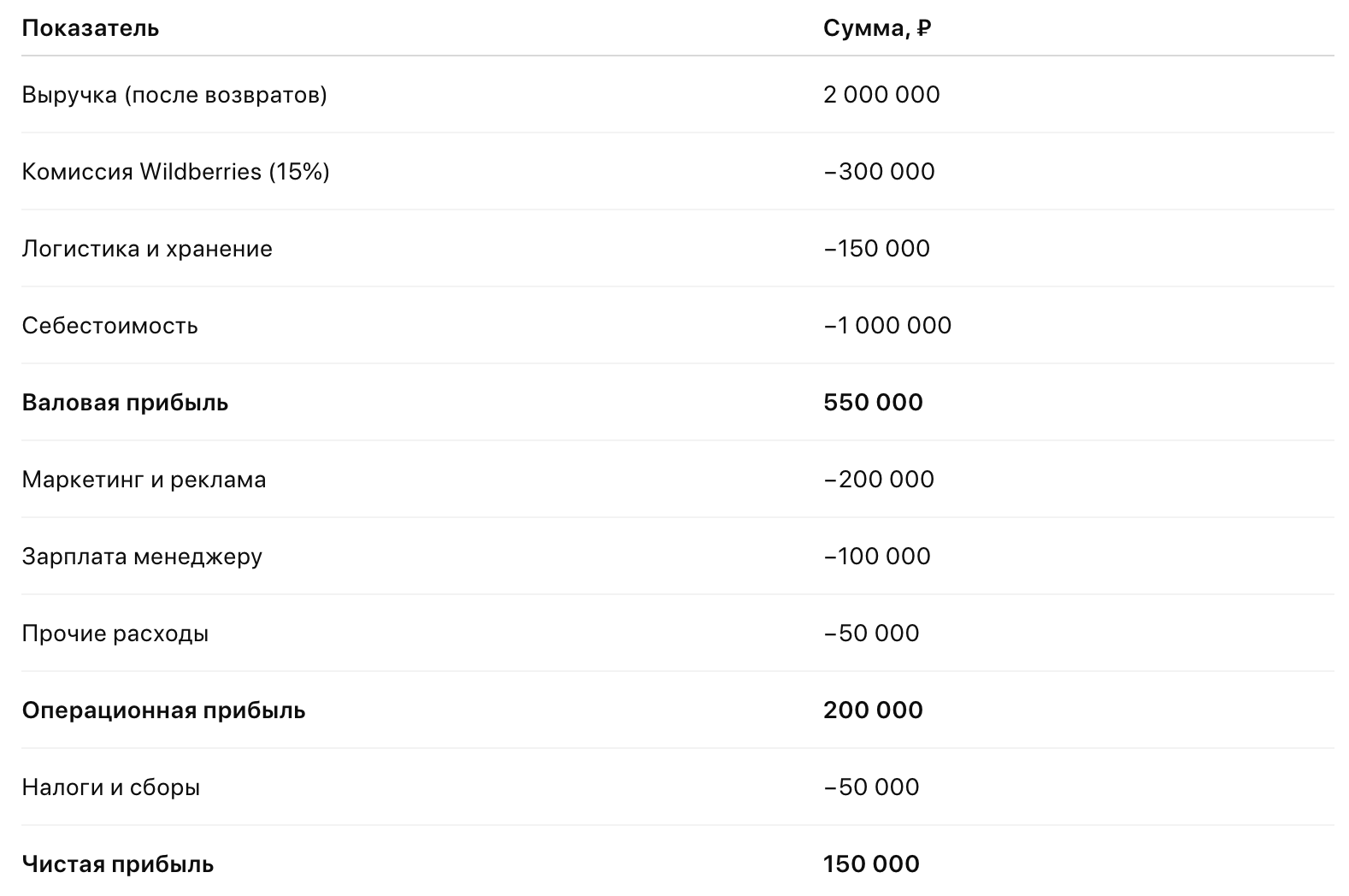This screenshot has height=896, width=1349.
Task: Select the "Себестоимость" row label
Action: pyautogui.click(x=109, y=326)
